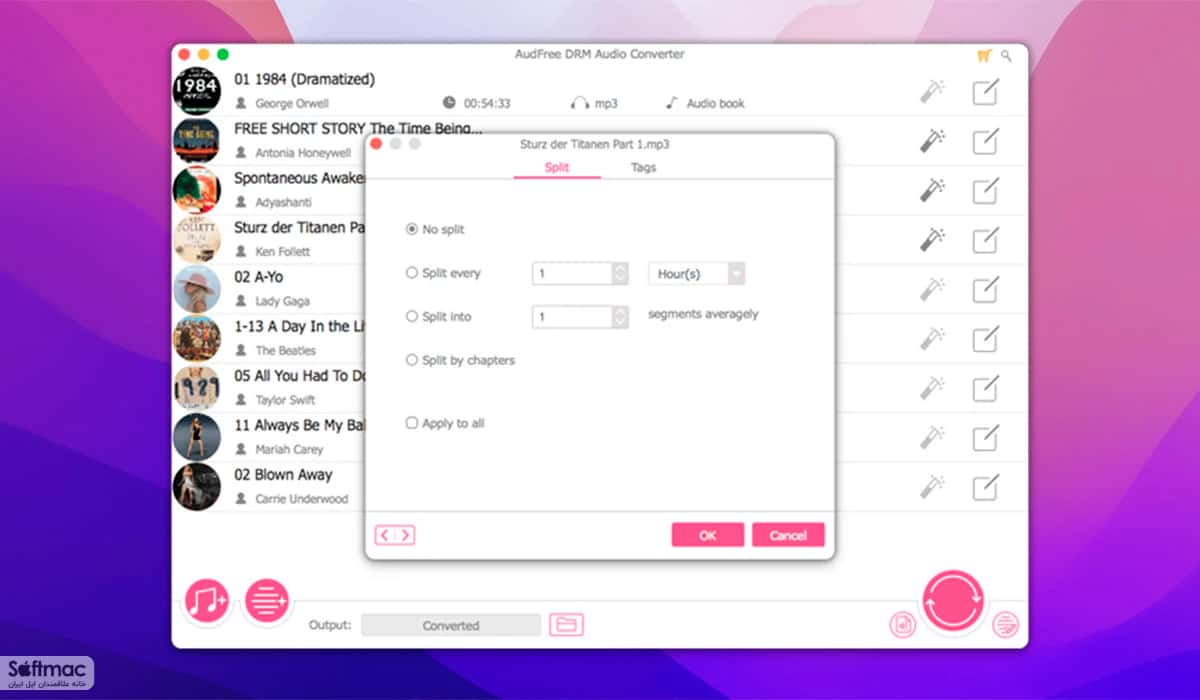The width and height of the screenshot is (1200, 700).
Task: Select the Split every radio option
Action: coord(411,272)
